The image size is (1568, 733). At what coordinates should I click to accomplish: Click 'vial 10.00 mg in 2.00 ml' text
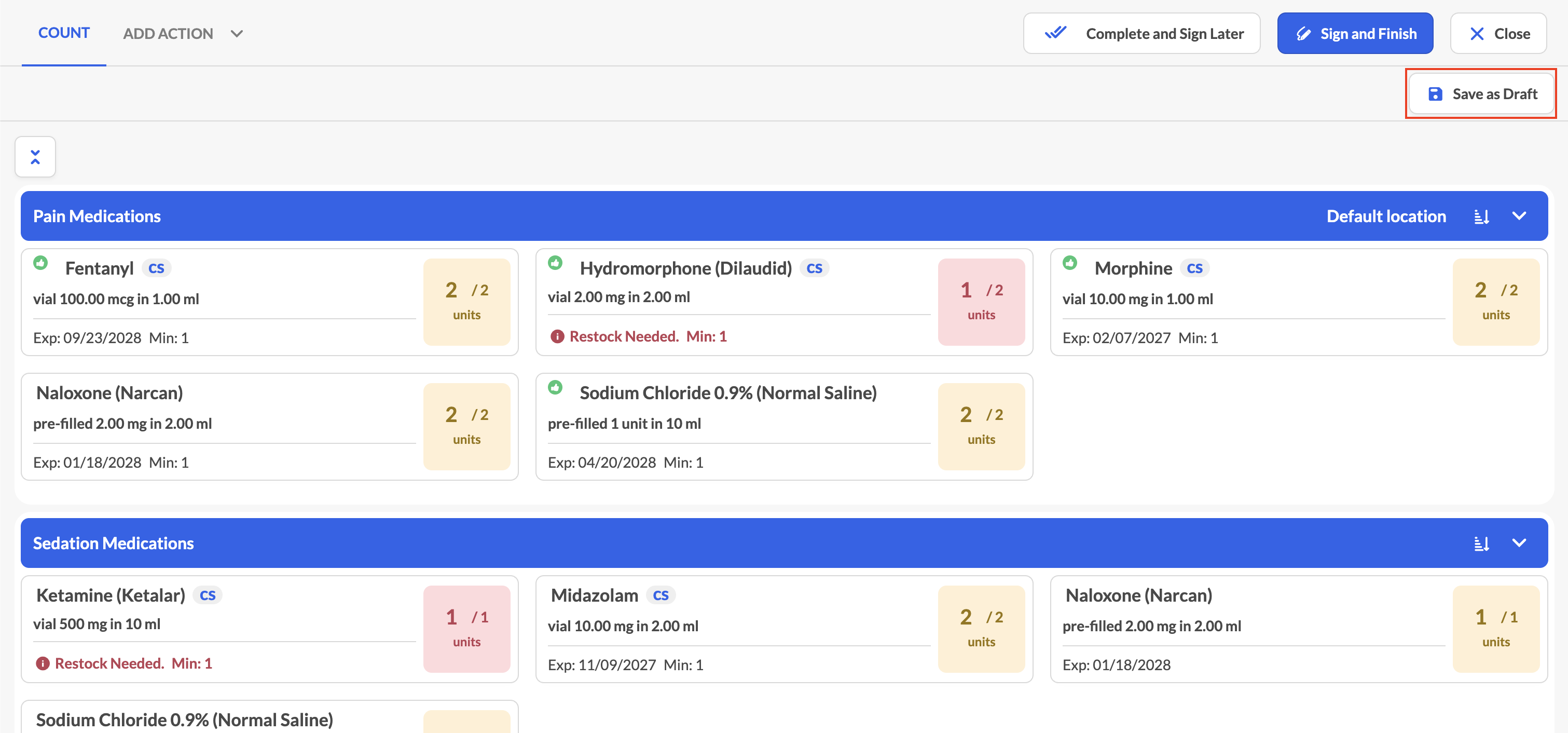[x=623, y=626]
